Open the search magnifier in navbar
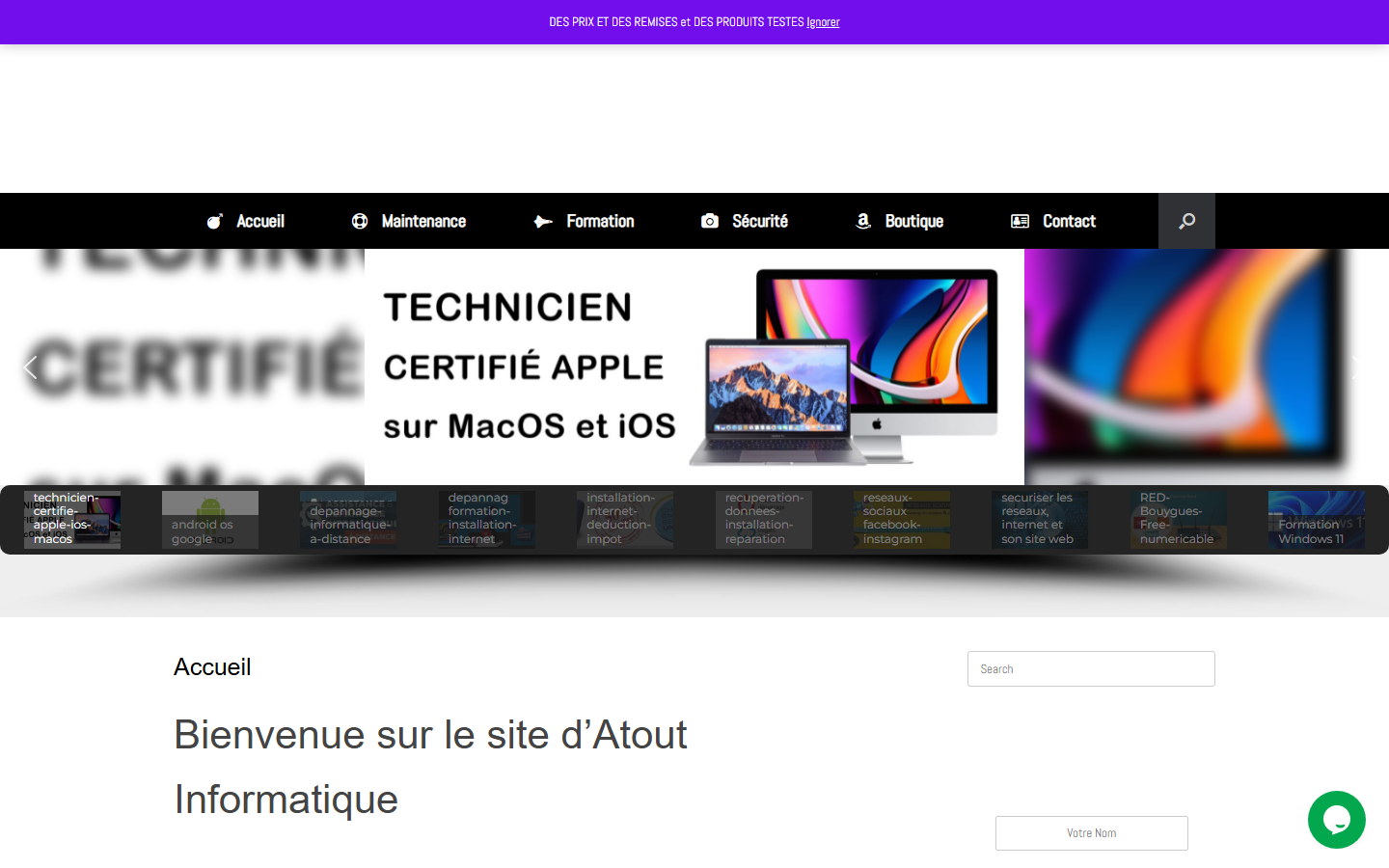Image resolution: width=1389 pixels, height=868 pixels. point(1186,221)
